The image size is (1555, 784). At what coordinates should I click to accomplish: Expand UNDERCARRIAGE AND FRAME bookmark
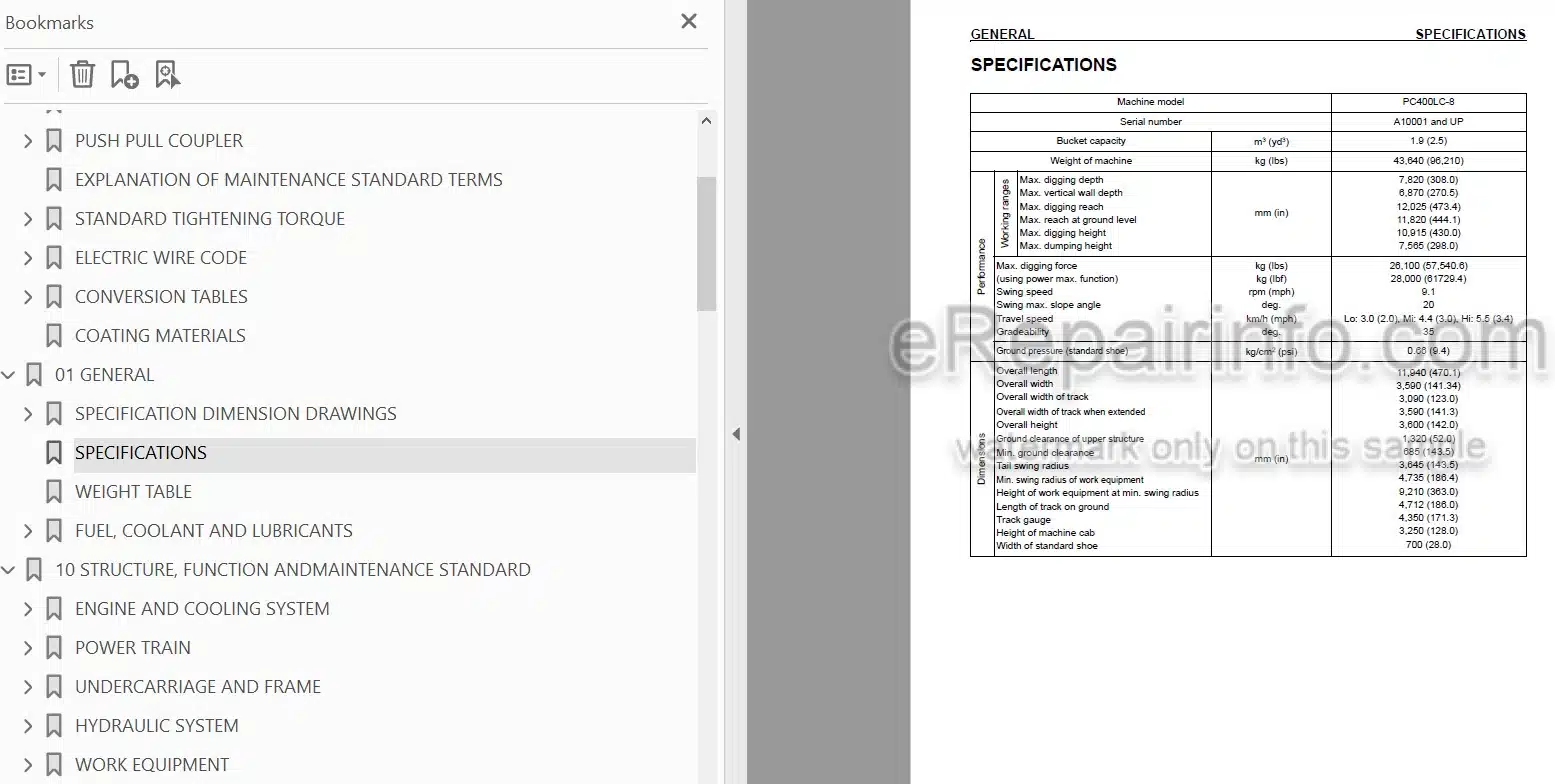(x=28, y=687)
